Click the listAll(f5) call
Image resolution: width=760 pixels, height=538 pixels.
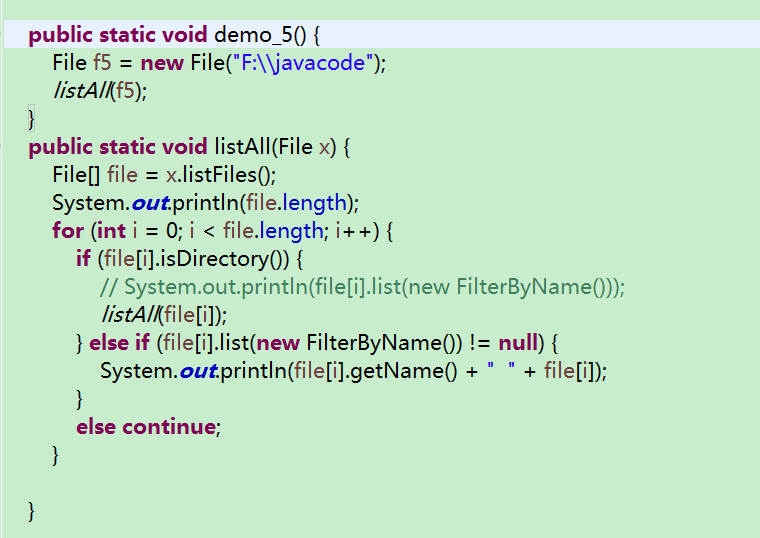pyautogui.click(x=100, y=91)
